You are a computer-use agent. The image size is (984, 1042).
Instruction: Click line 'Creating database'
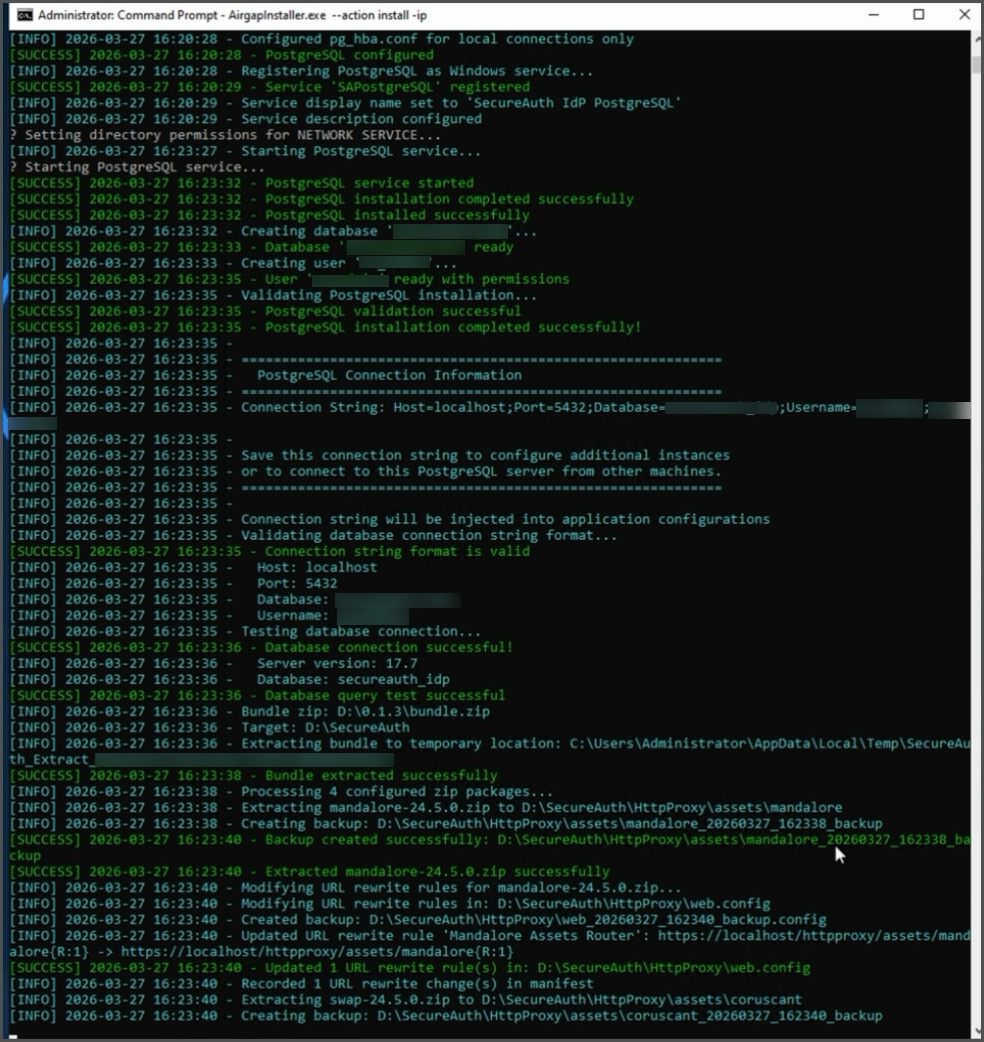tap(273, 231)
